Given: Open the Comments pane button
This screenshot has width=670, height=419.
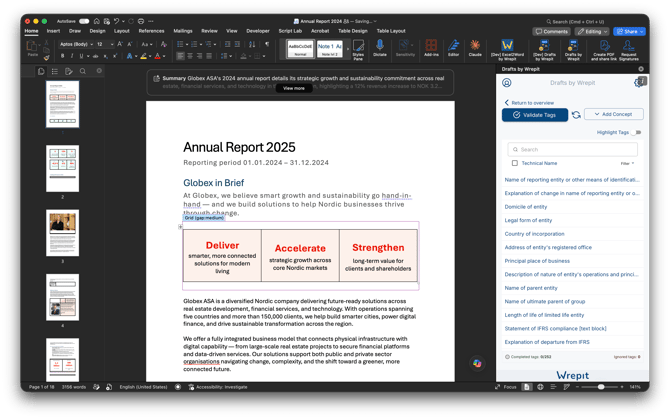Looking at the screenshot, I should point(552,32).
